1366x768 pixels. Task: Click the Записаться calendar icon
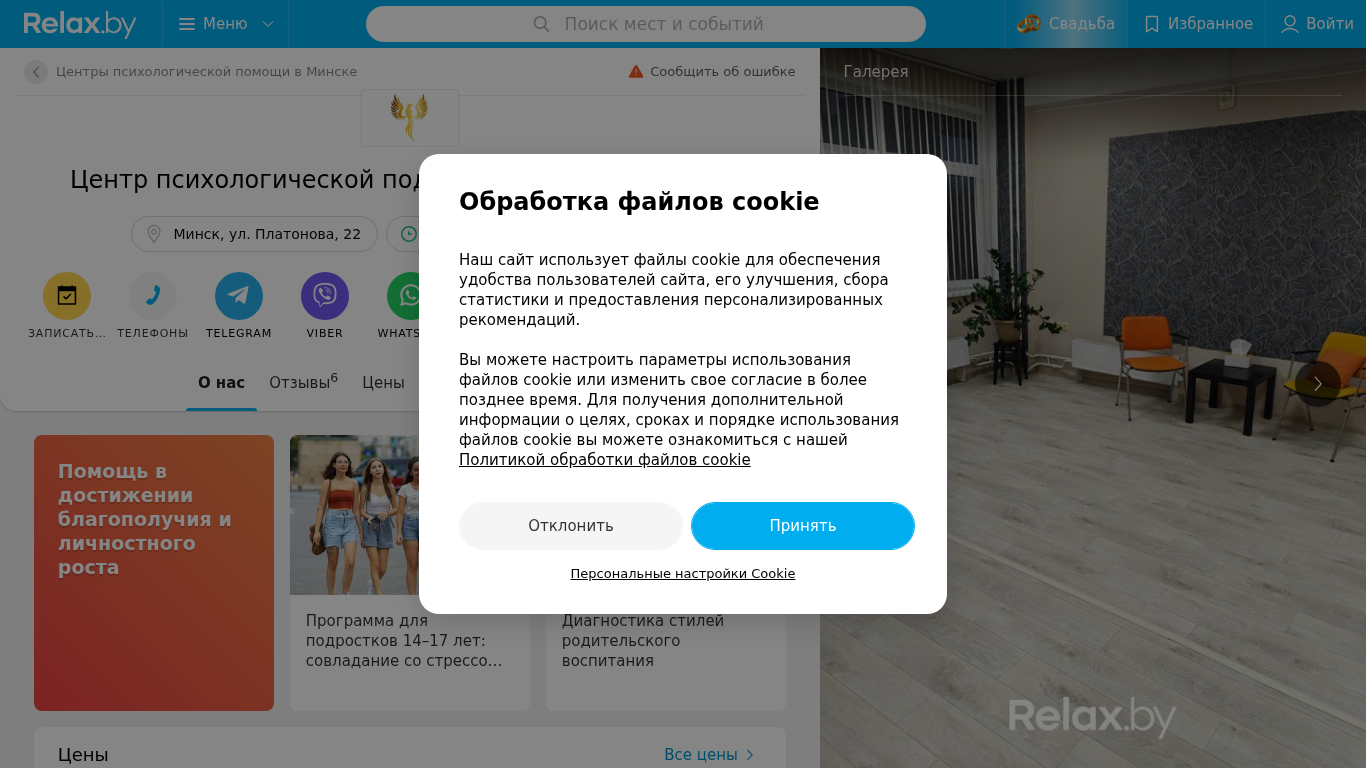click(67, 296)
